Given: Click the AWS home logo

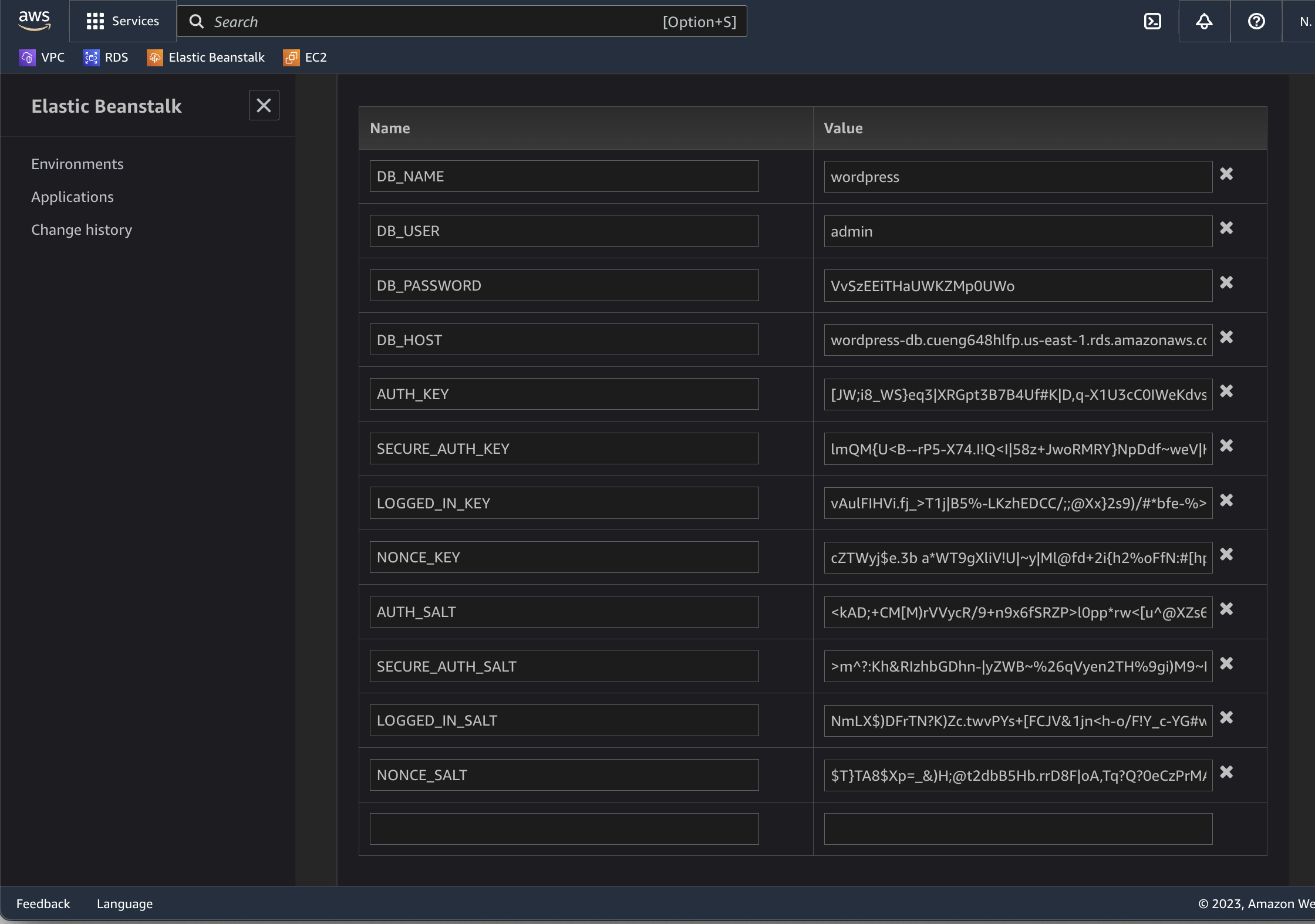Looking at the screenshot, I should [x=35, y=21].
